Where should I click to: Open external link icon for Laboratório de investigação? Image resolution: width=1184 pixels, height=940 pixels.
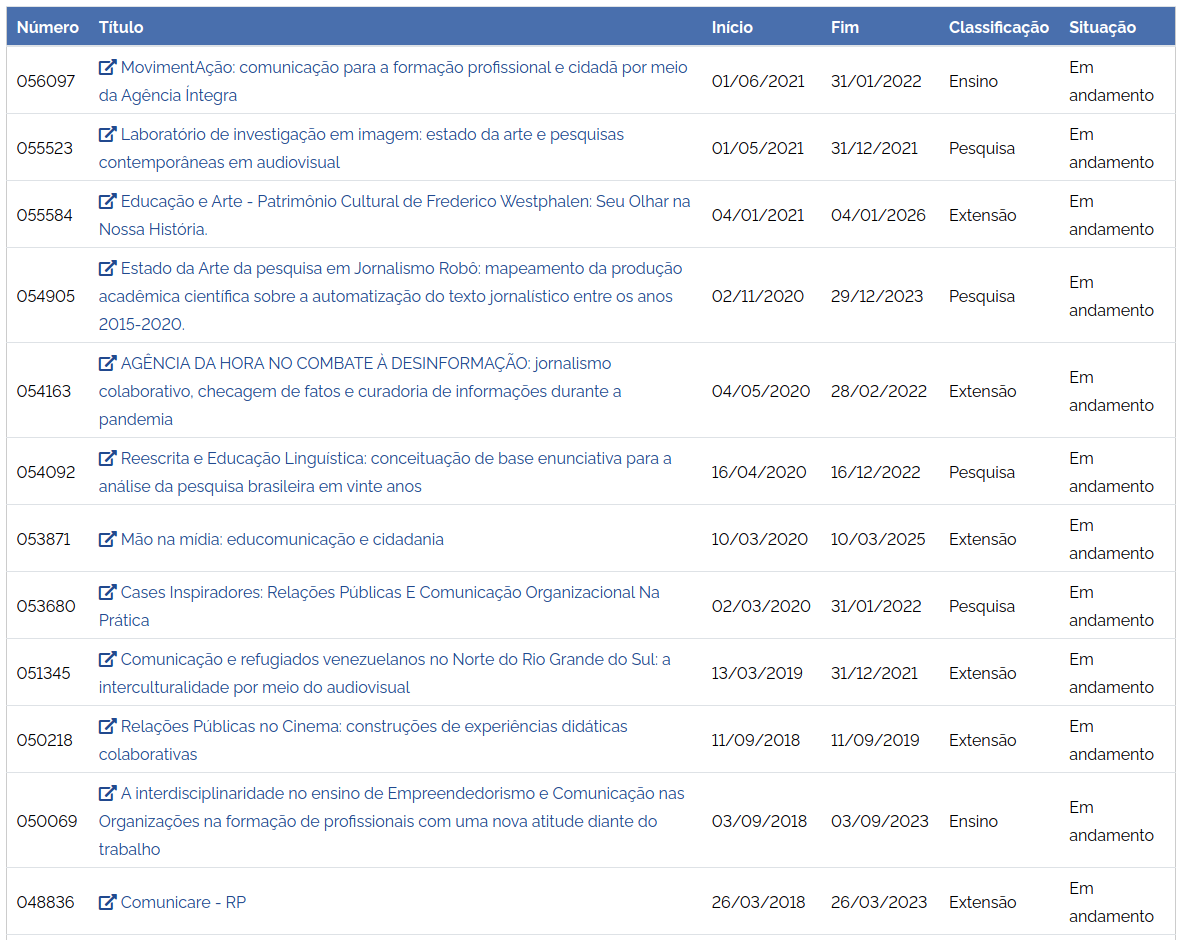pyautogui.click(x=108, y=135)
